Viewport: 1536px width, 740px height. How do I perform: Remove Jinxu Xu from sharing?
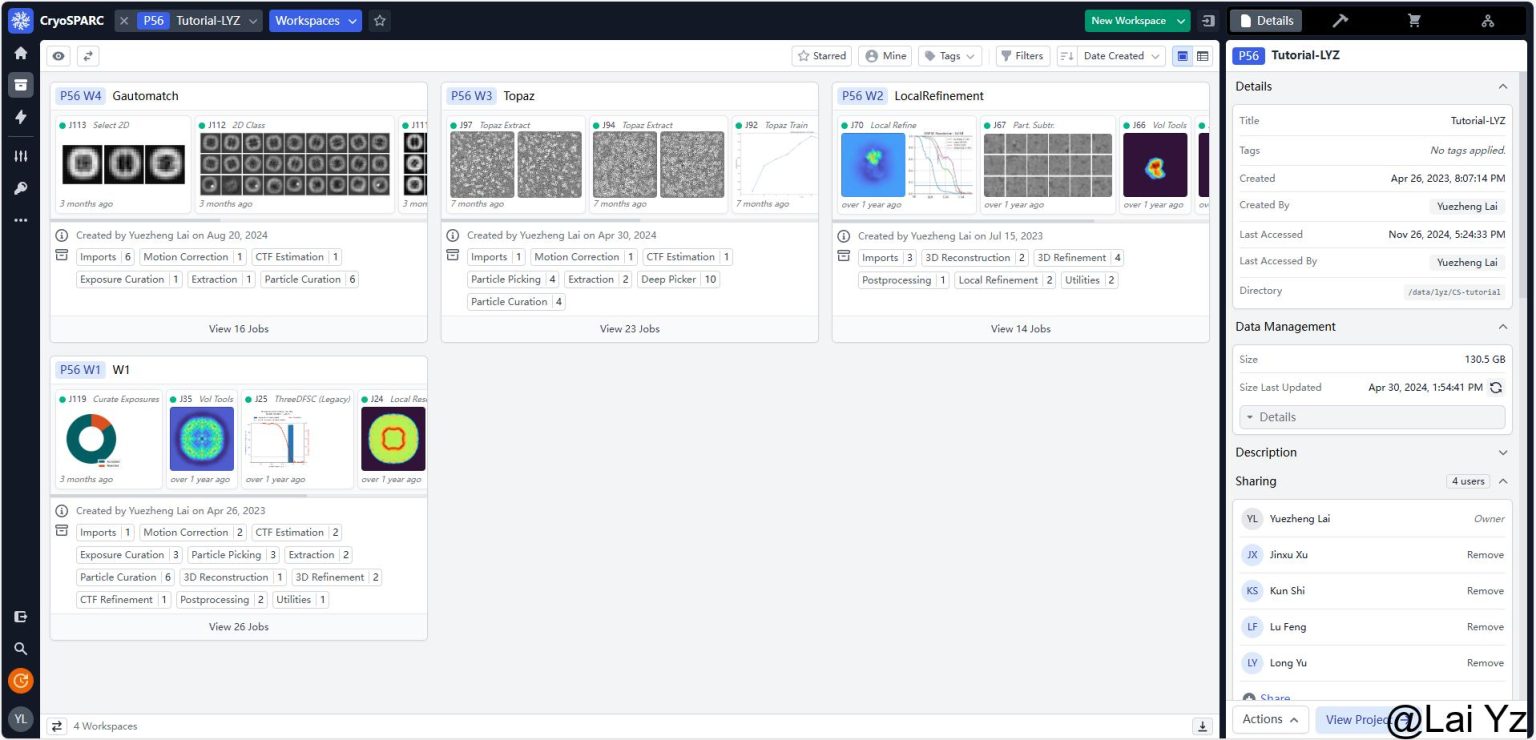coord(1484,555)
